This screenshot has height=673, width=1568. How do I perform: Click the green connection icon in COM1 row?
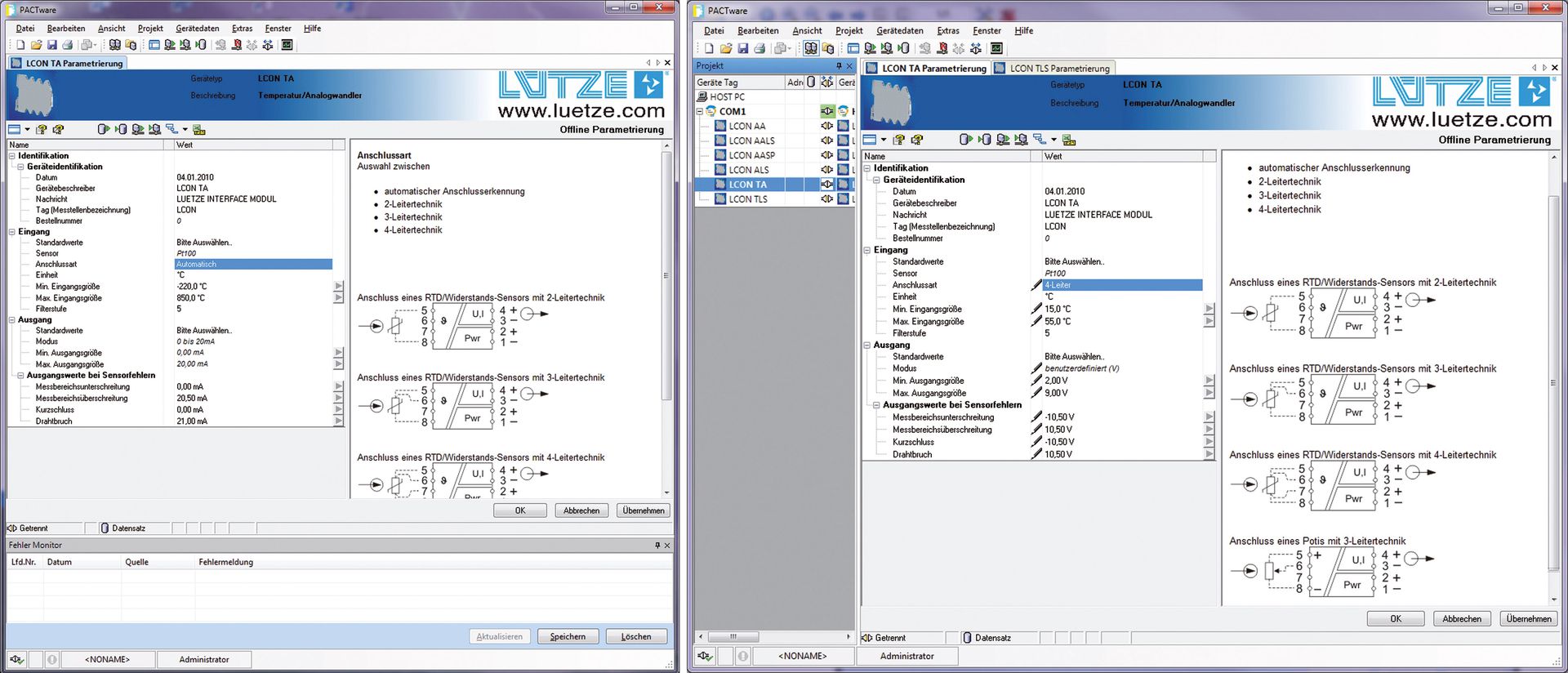tap(826, 111)
